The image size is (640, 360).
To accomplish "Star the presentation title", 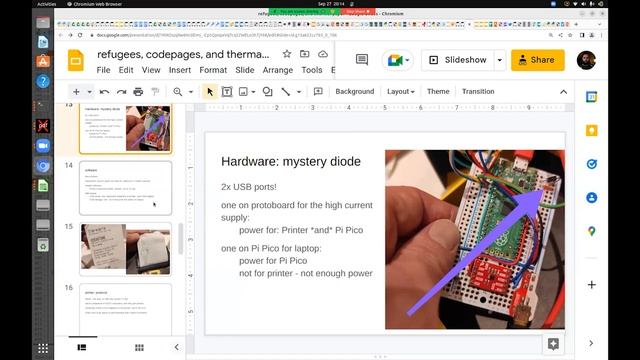I will (x=287, y=54).
